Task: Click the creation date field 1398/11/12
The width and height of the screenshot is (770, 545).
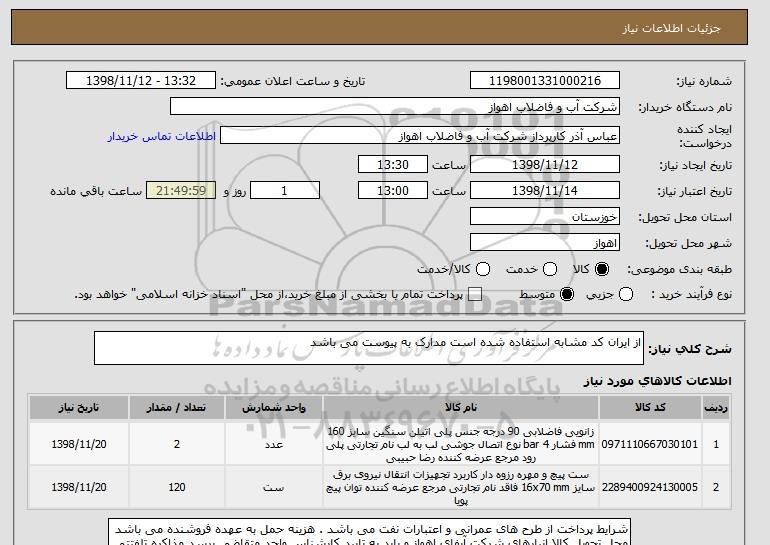Action: pyautogui.click(x=545, y=164)
